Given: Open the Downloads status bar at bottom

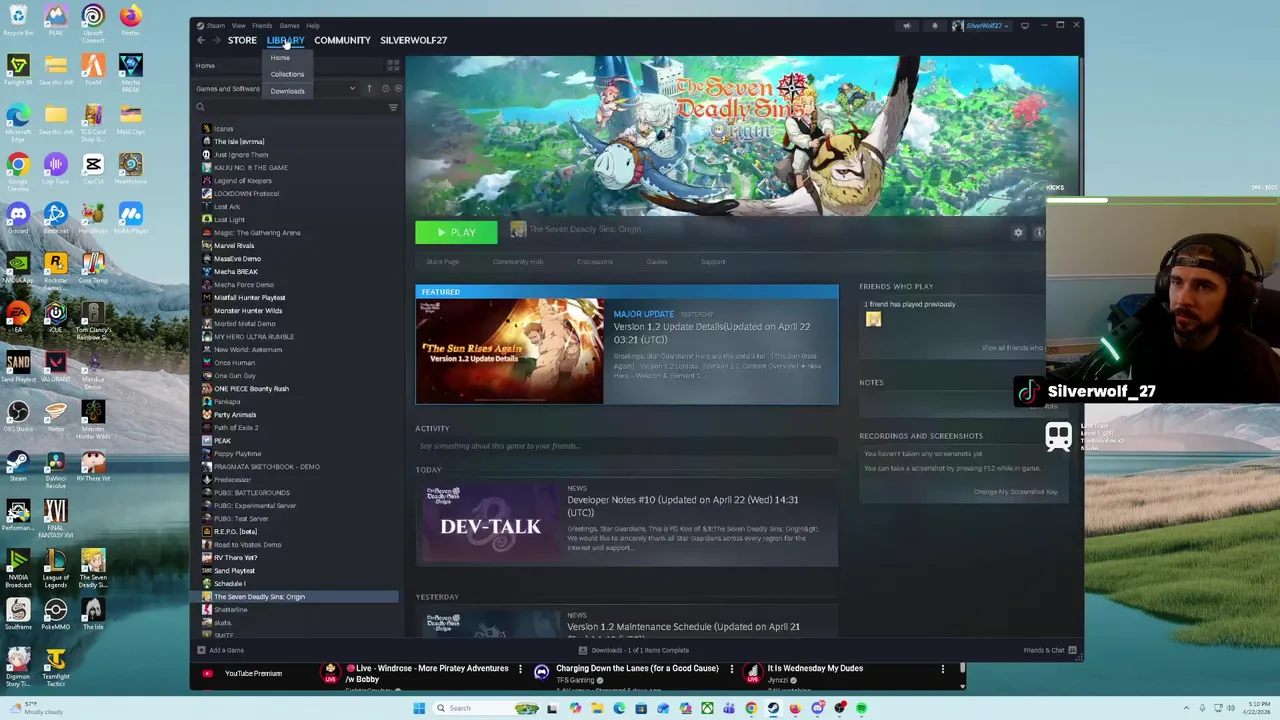Looking at the screenshot, I should click(x=634, y=650).
